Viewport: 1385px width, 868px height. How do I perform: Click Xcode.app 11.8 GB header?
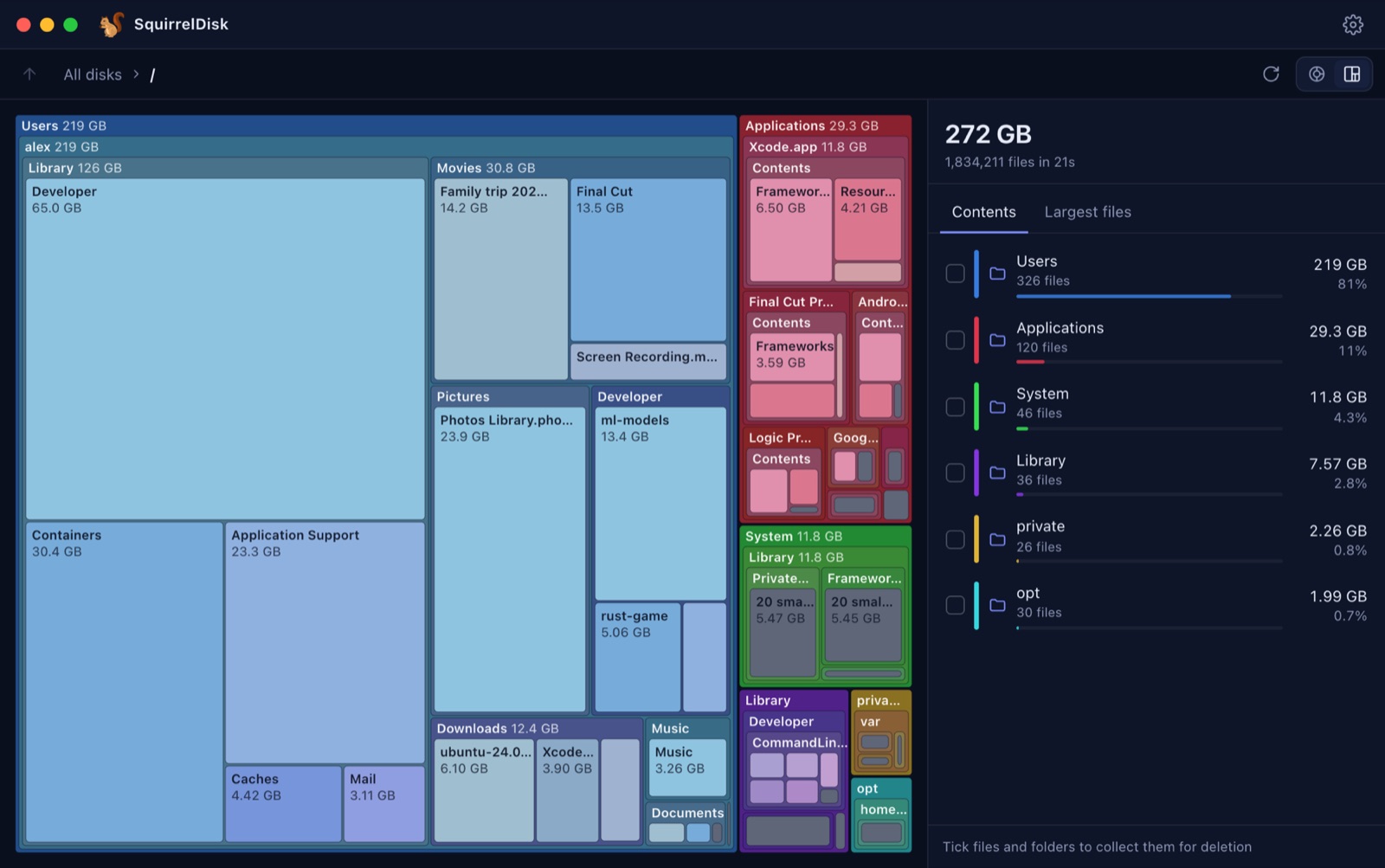827,147
